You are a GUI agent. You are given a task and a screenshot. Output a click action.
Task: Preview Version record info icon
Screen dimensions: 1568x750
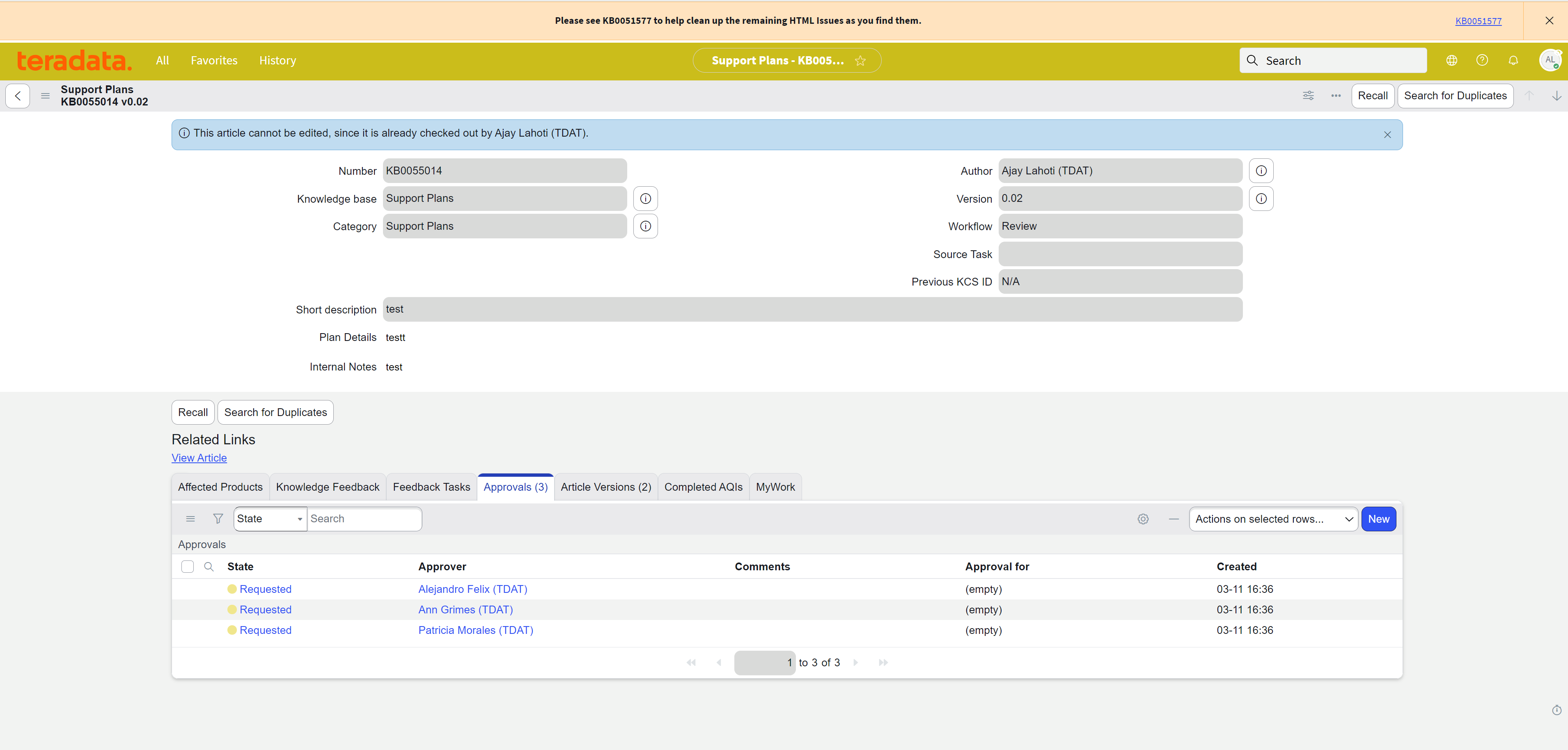pos(1261,198)
